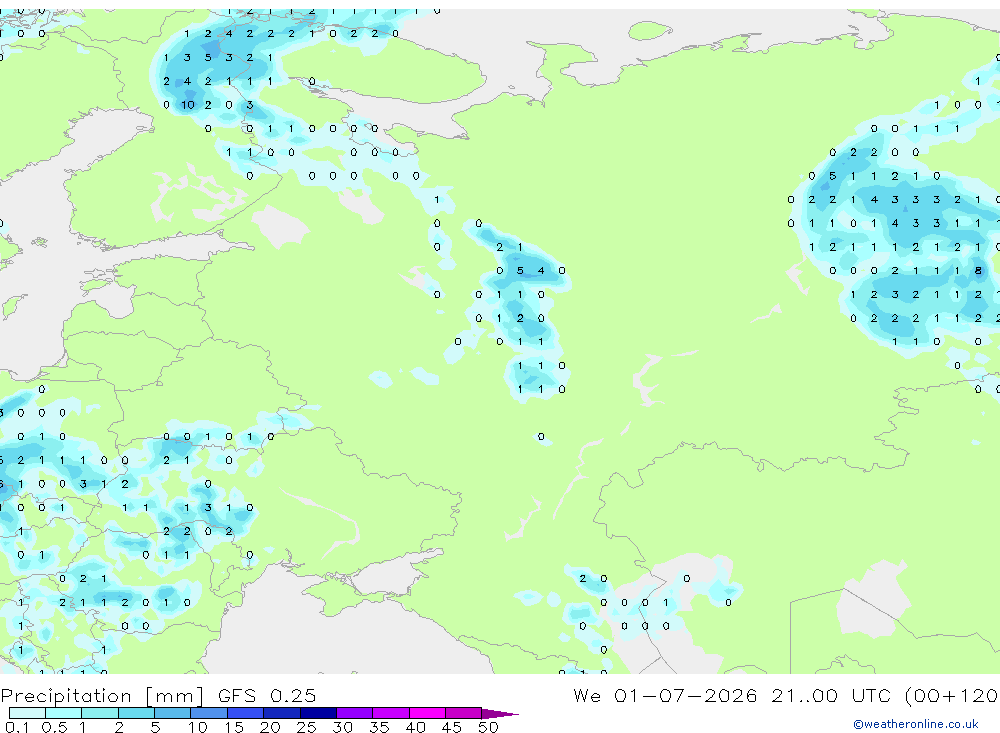This screenshot has width=1000, height=733.
Task: Click the 0.1 legend scale label
Action: [17, 727]
